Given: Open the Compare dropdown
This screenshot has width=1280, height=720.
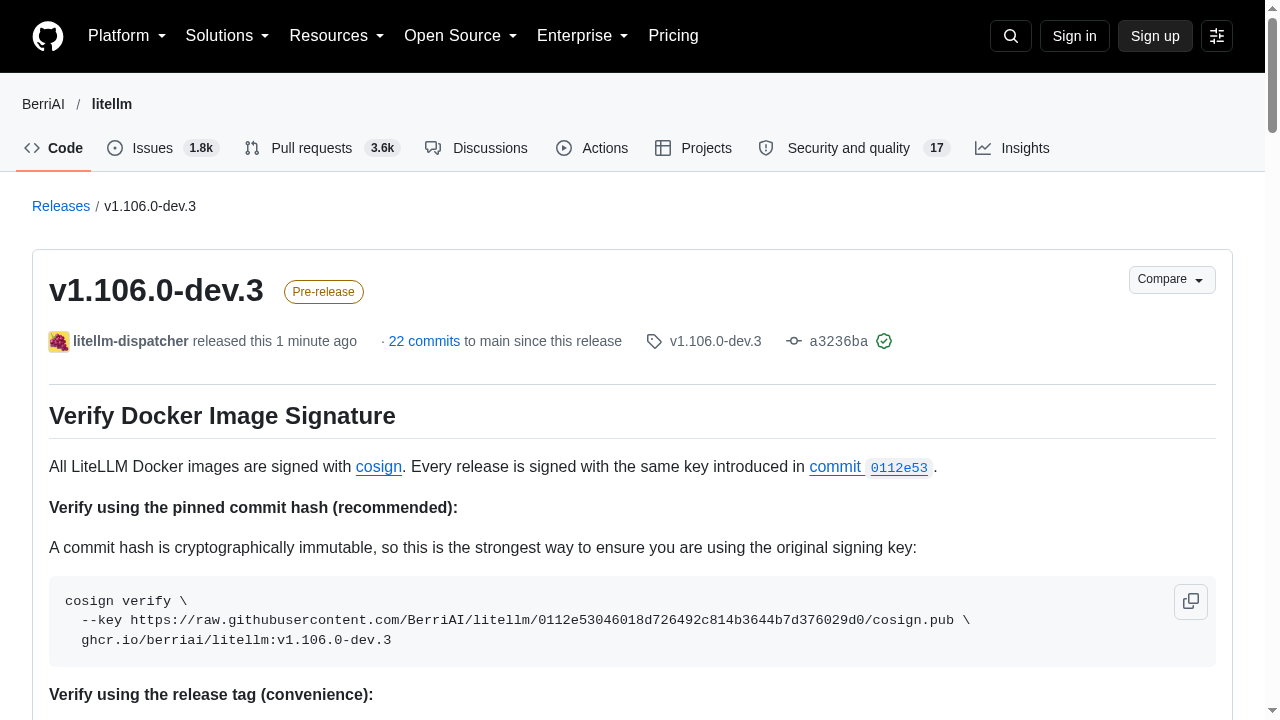Looking at the screenshot, I should coord(1172,280).
